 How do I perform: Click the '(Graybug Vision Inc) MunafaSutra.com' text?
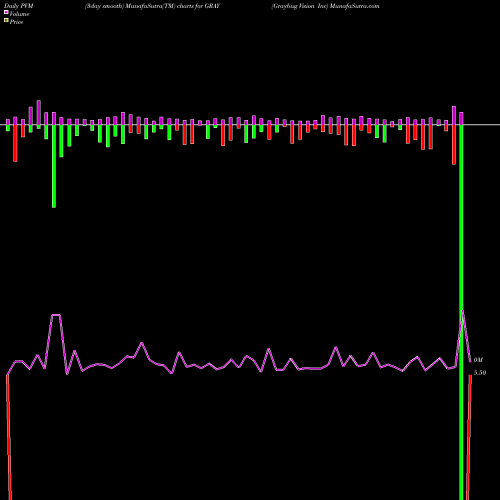click(x=325, y=6)
